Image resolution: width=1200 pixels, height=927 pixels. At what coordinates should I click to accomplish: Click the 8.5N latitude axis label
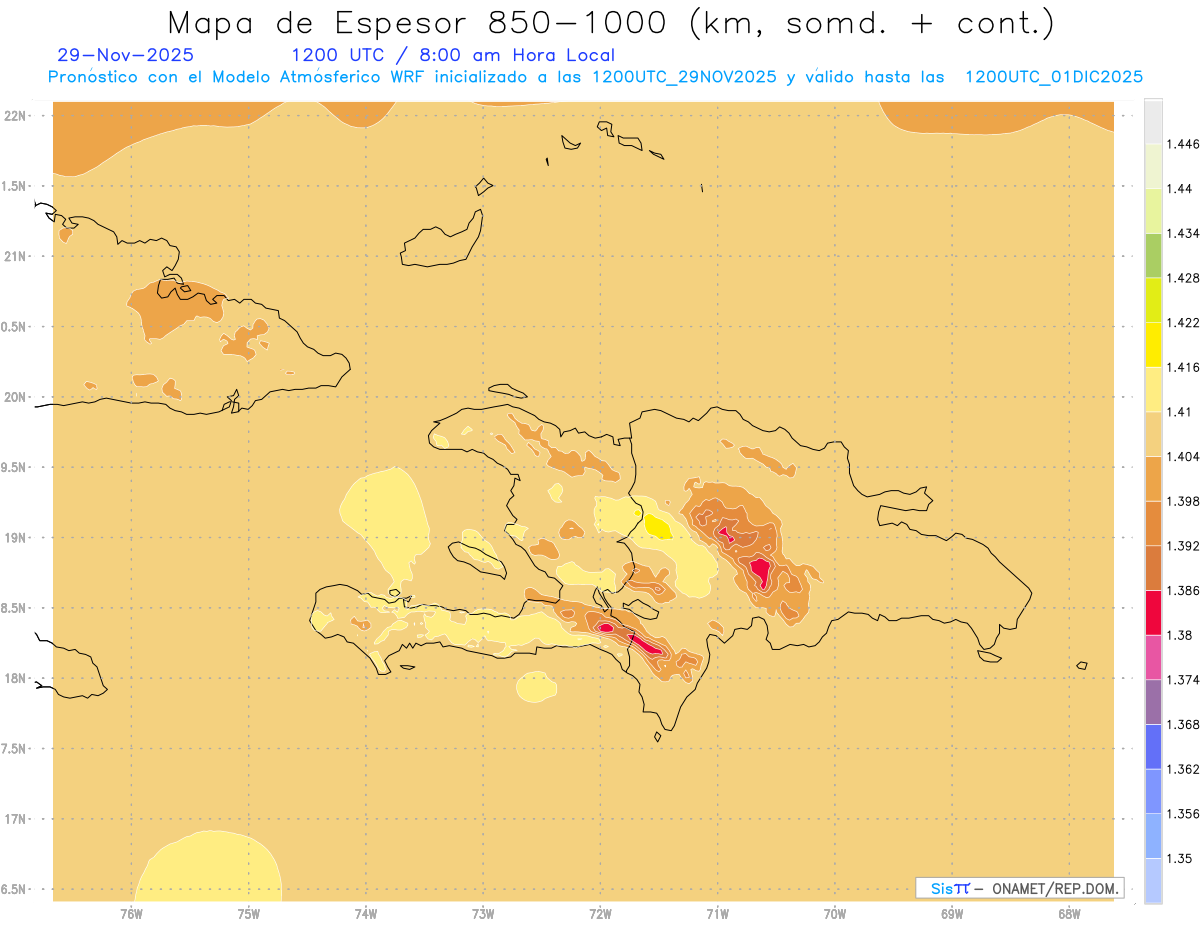[x=15, y=608]
